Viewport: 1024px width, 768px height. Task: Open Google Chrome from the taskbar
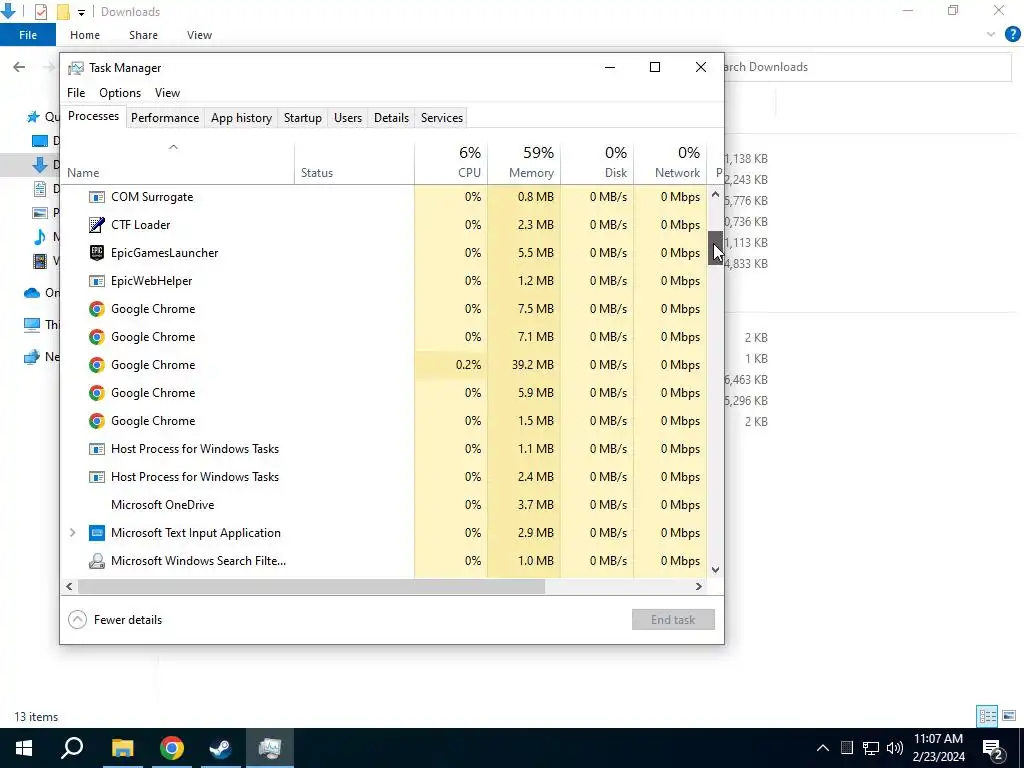click(x=172, y=748)
